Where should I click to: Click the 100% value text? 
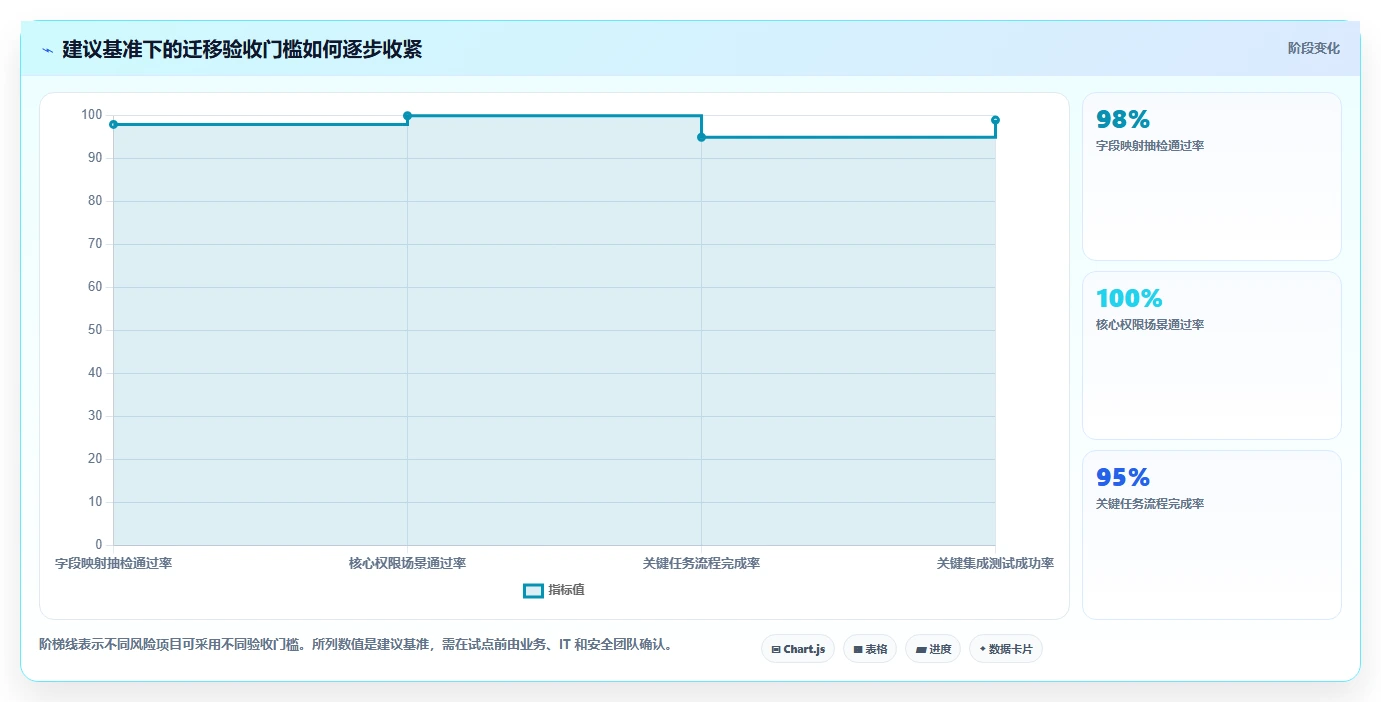(1129, 298)
